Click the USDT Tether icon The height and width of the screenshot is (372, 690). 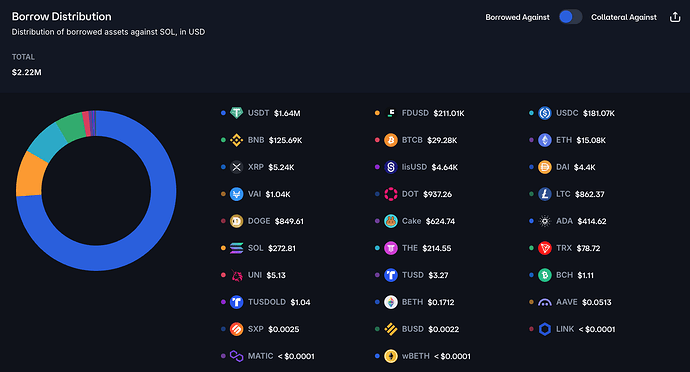coord(236,113)
